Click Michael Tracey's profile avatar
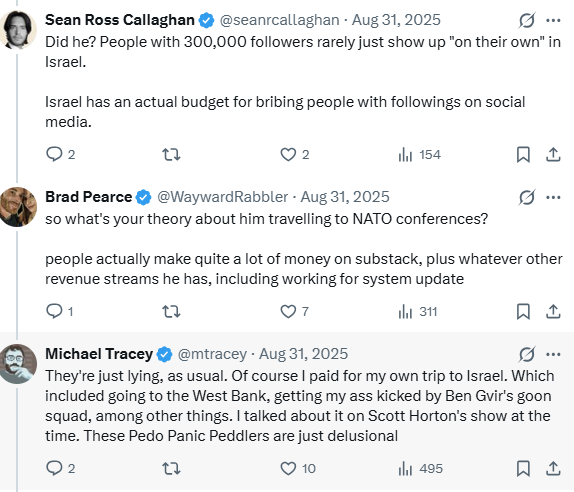 (18, 364)
